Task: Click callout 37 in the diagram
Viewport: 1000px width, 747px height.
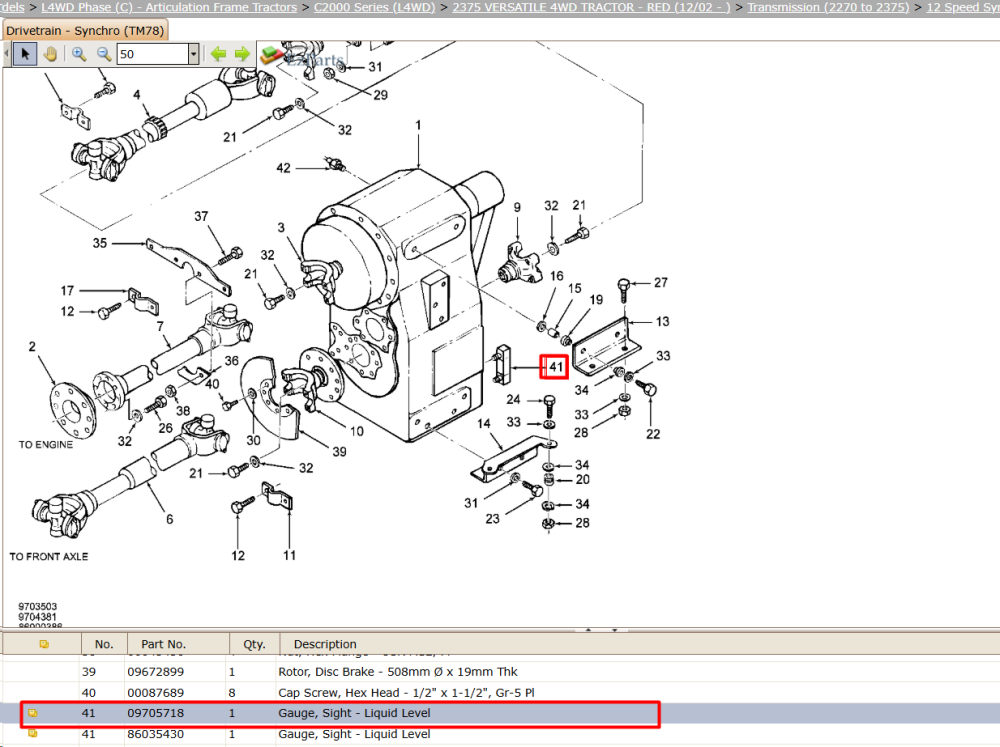Action: [201, 216]
